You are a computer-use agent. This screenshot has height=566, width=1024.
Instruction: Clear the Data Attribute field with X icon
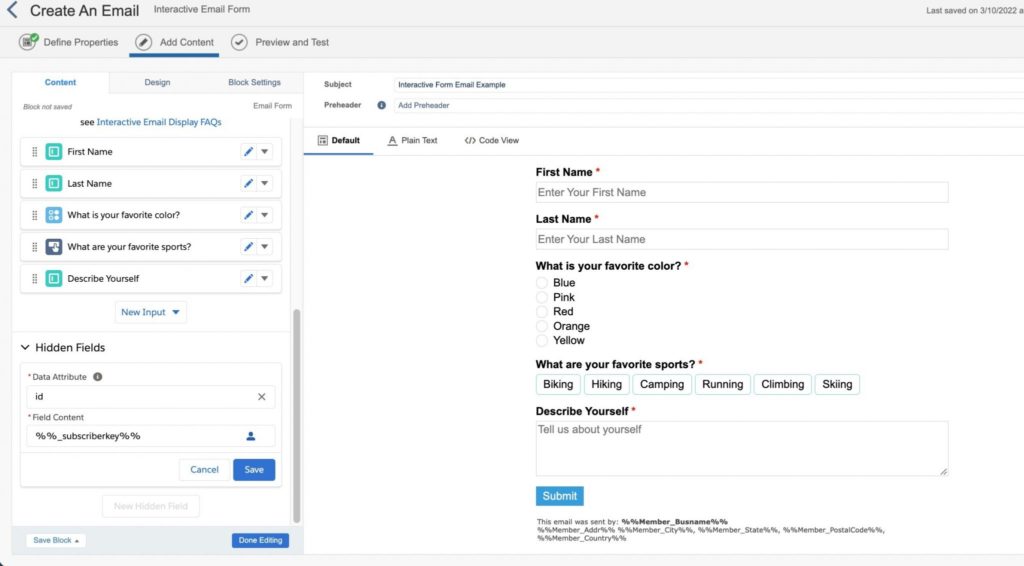tap(262, 397)
